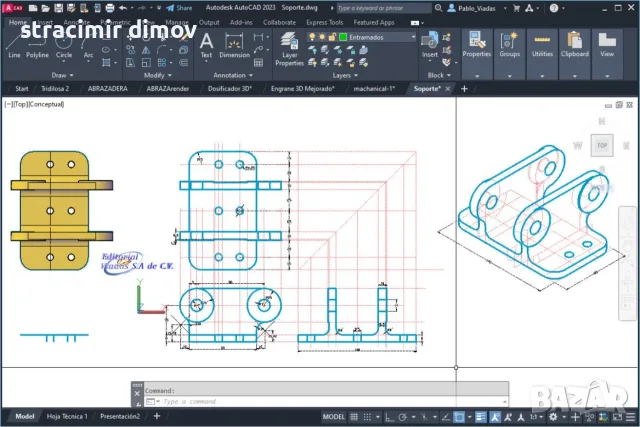Viewport: 640px width, 427px height.
Task: Click the Undo arrow icon
Action: 123,8
